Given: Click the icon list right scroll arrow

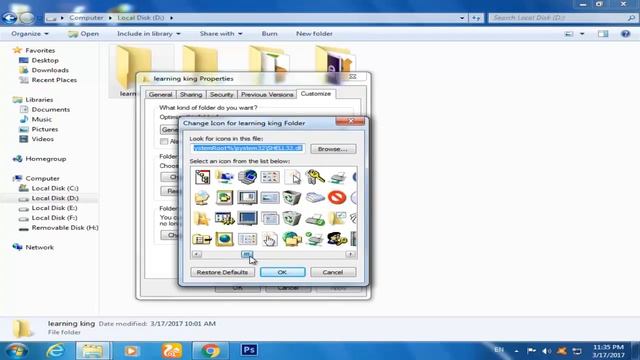Looking at the screenshot, I should 350,254.
